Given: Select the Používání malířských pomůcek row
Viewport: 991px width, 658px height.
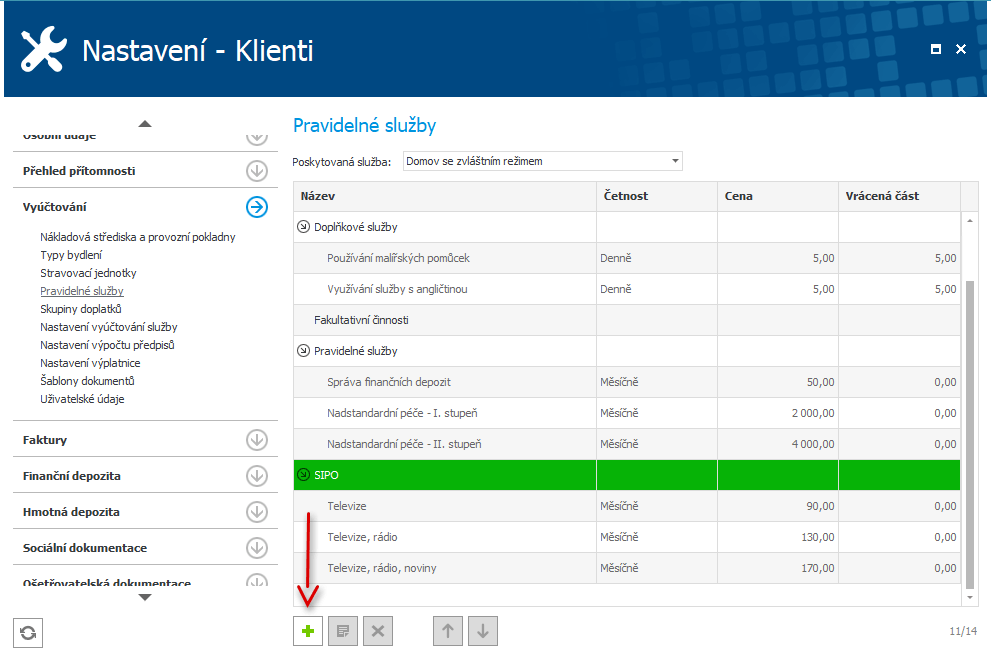Looking at the screenshot, I should coord(627,258).
